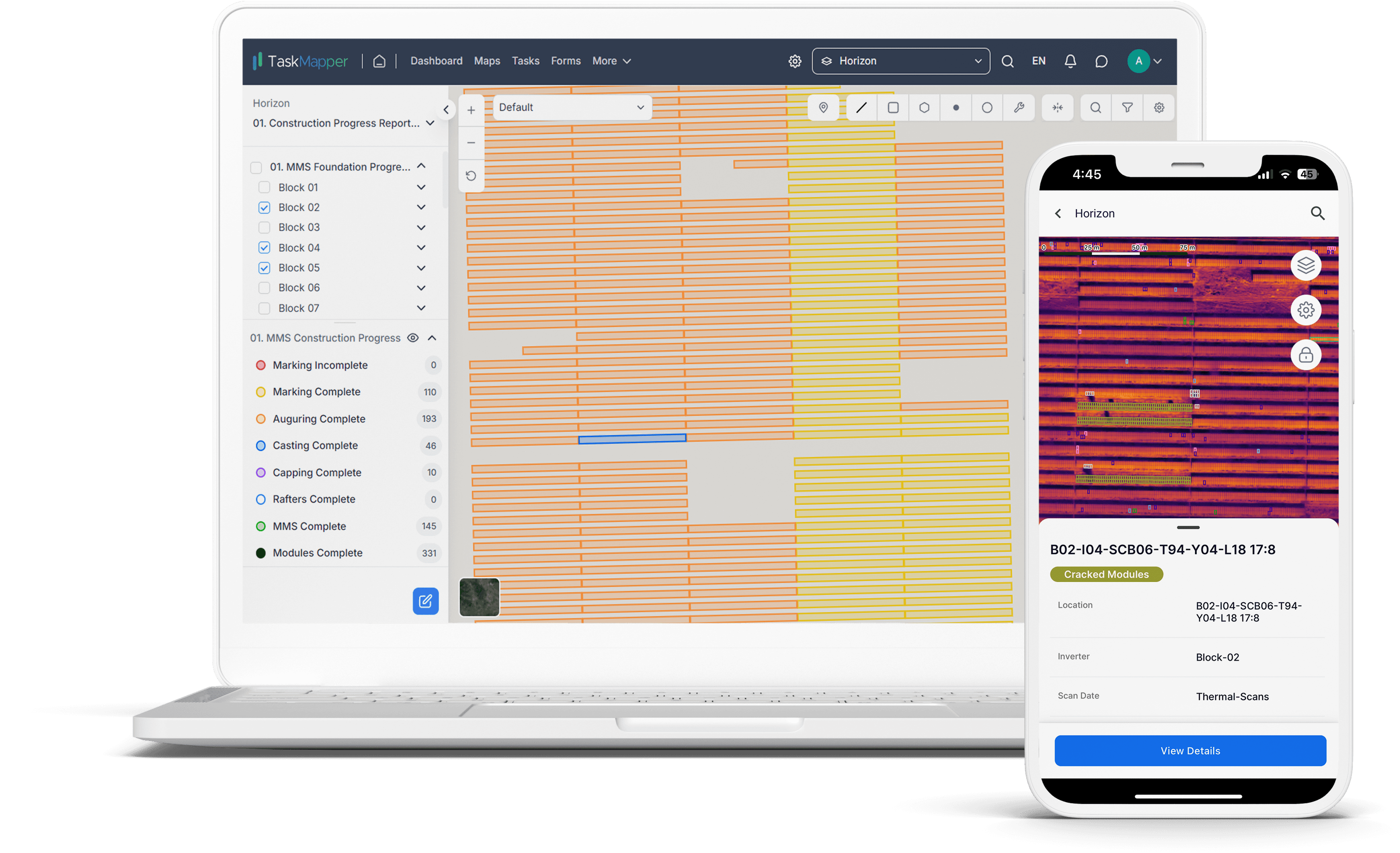Open the layers panel on the phone map
This screenshot has width=1400, height=853.
coord(1306,265)
